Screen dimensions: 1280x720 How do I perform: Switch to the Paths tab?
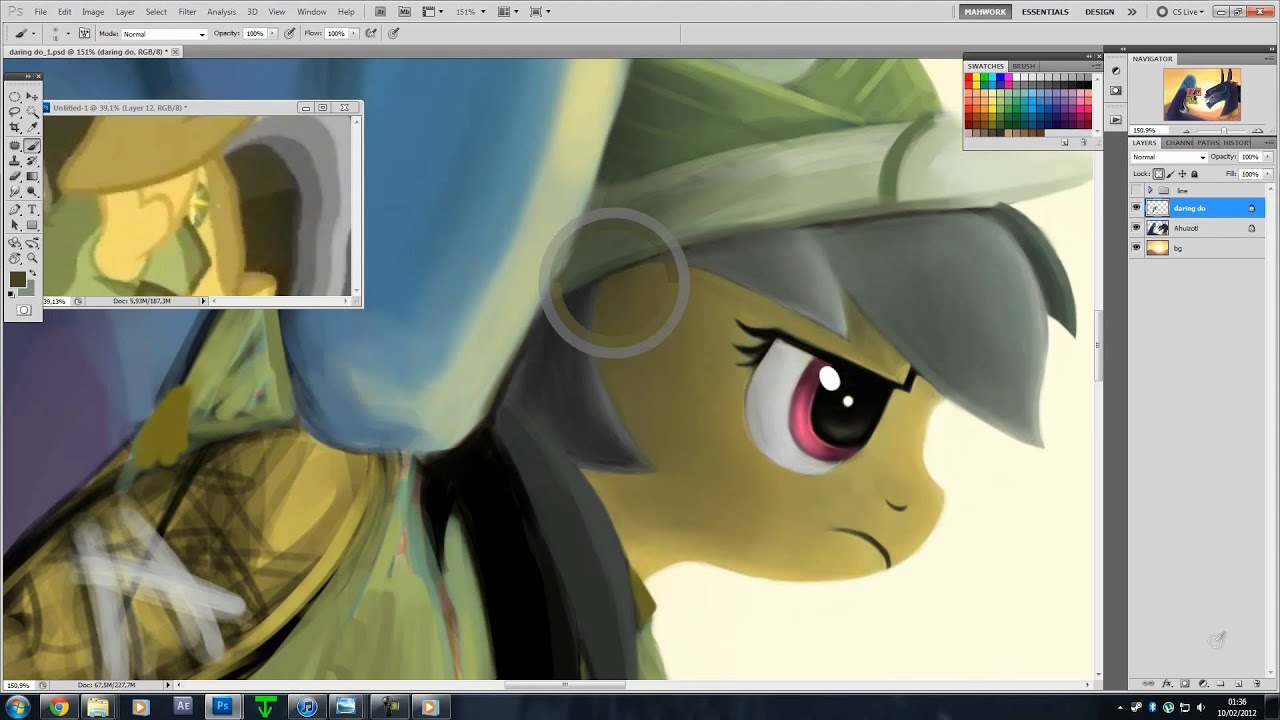tap(1208, 143)
